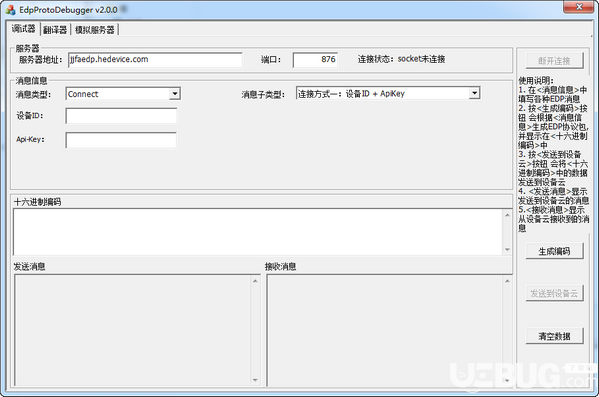599x397 pixels.
Task: Select the 模拟服务器 tab
Action: click(95, 30)
